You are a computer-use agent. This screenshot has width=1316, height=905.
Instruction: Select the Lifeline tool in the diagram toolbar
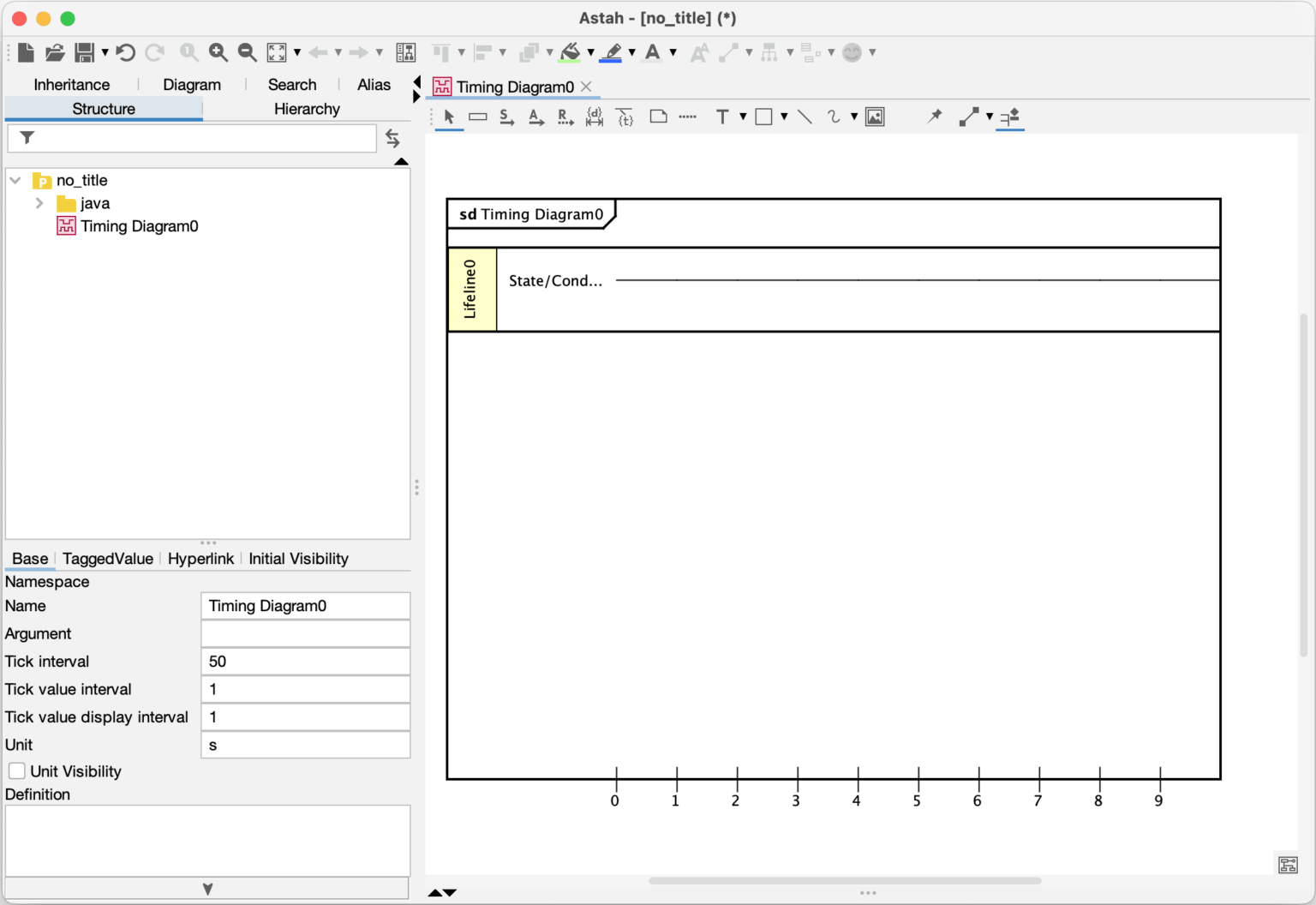(478, 117)
